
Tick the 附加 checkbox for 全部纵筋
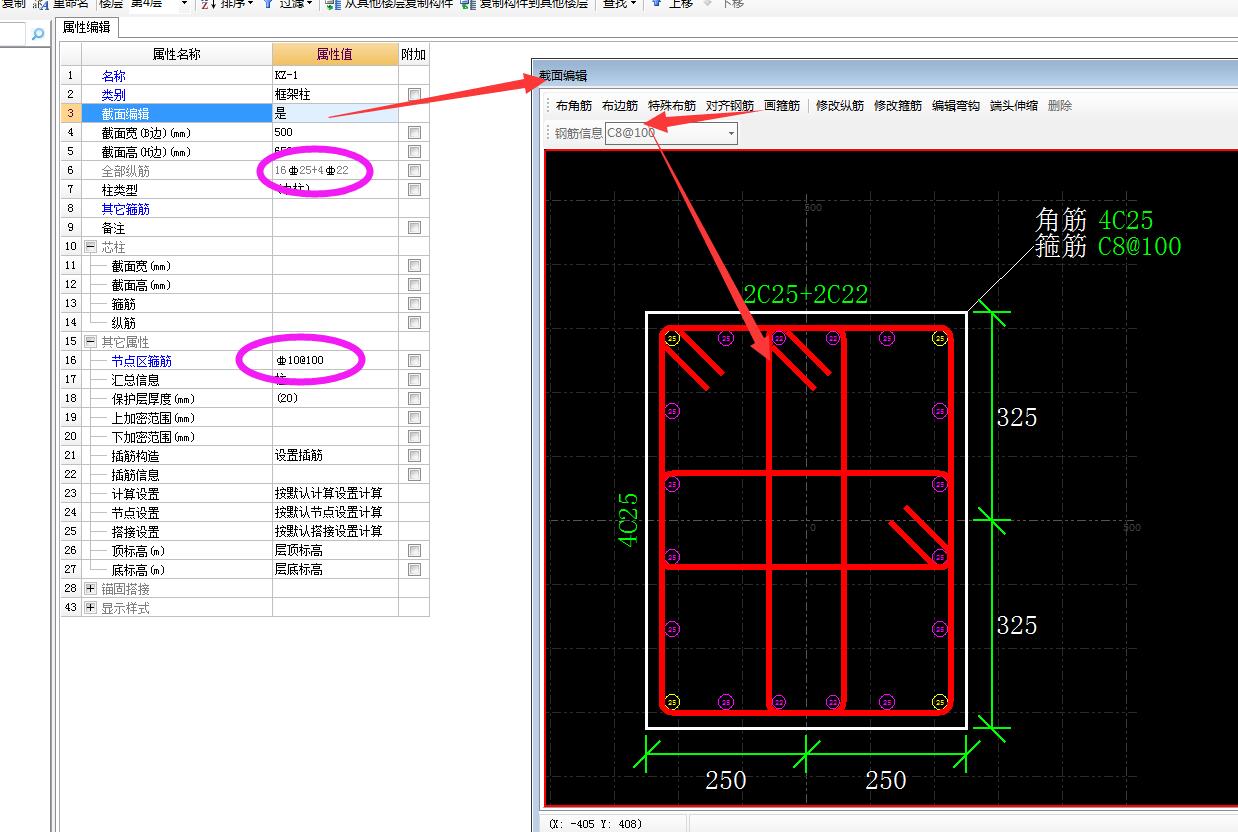click(x=414, y=170)
